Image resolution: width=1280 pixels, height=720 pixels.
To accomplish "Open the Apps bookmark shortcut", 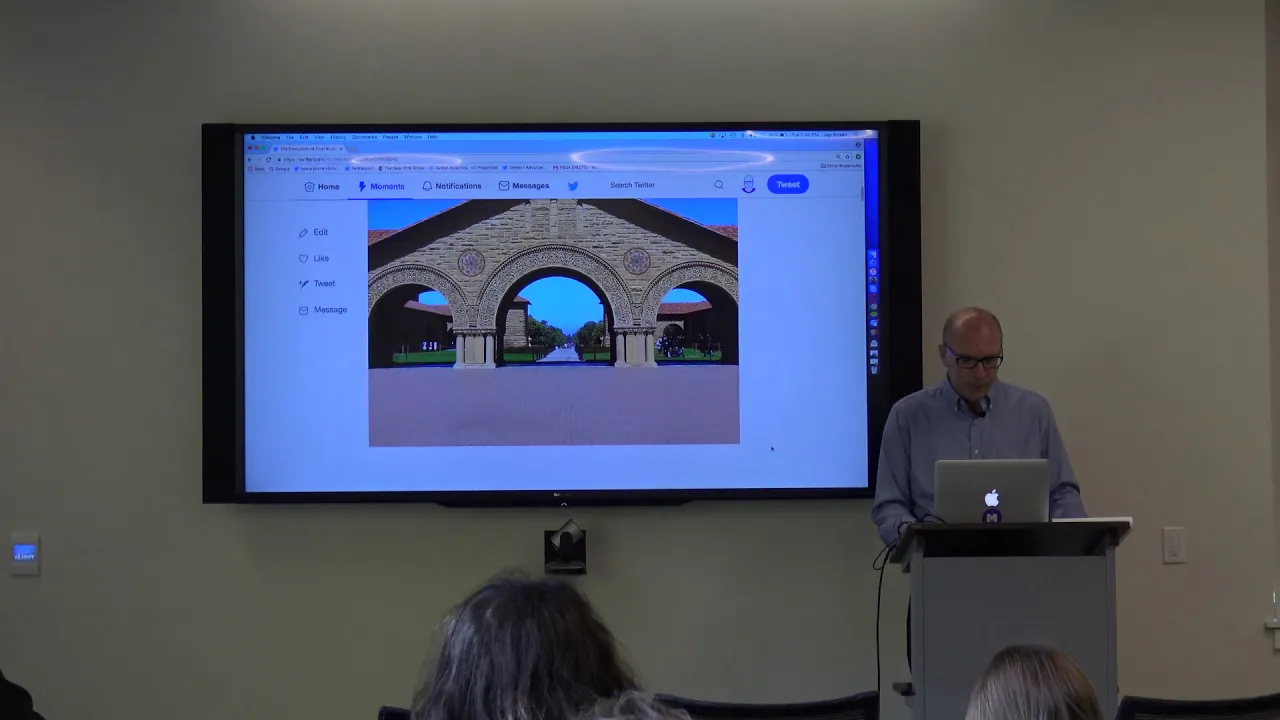I will (x=256, y=168).
